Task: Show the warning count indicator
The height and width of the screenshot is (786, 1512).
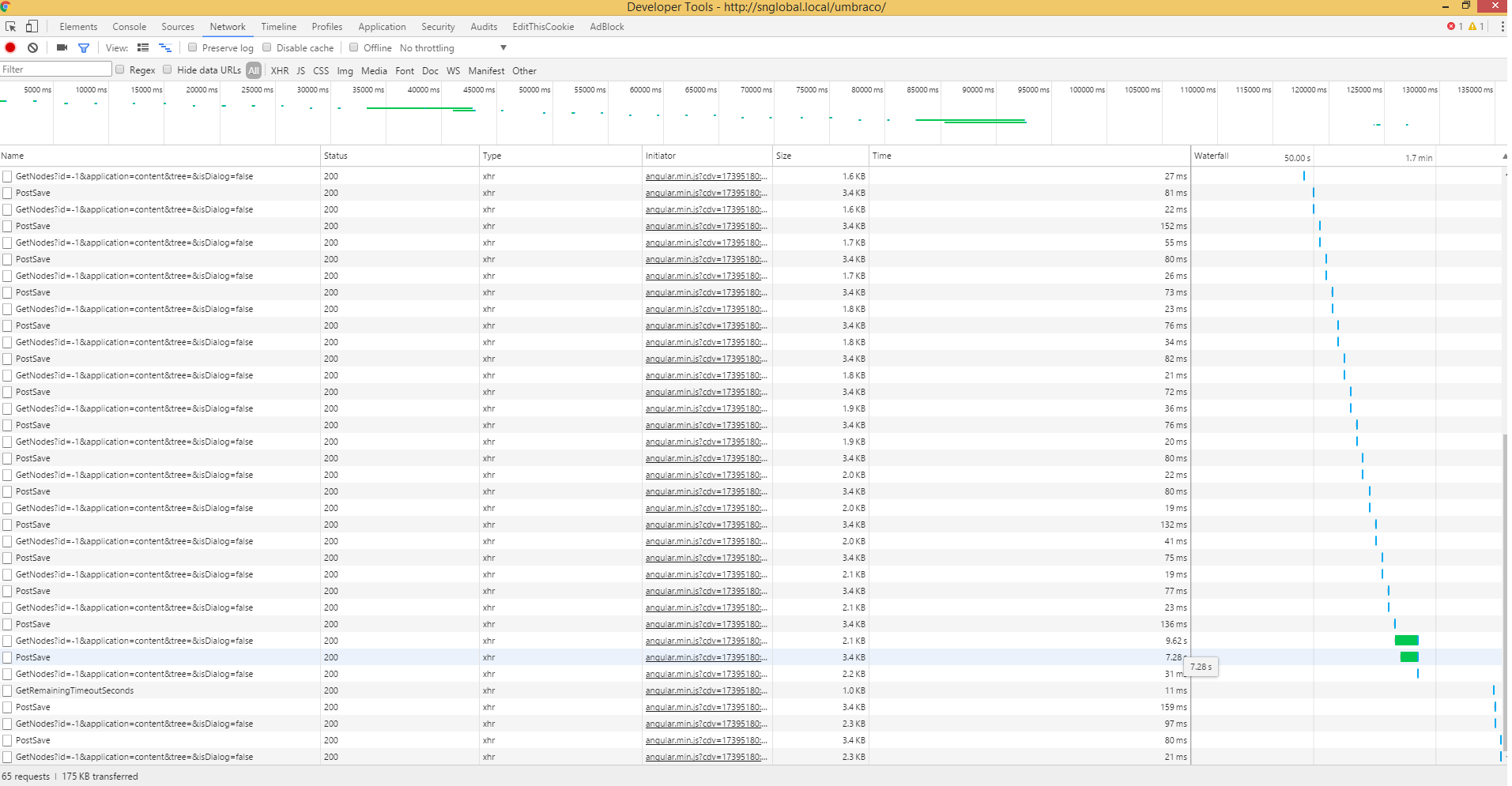Action: 1476,27
